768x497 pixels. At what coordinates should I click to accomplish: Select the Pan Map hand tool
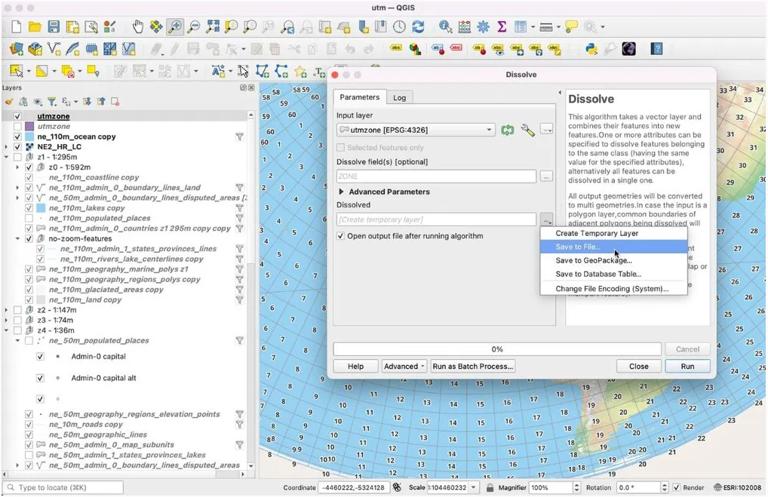click(x=138, y=26)
